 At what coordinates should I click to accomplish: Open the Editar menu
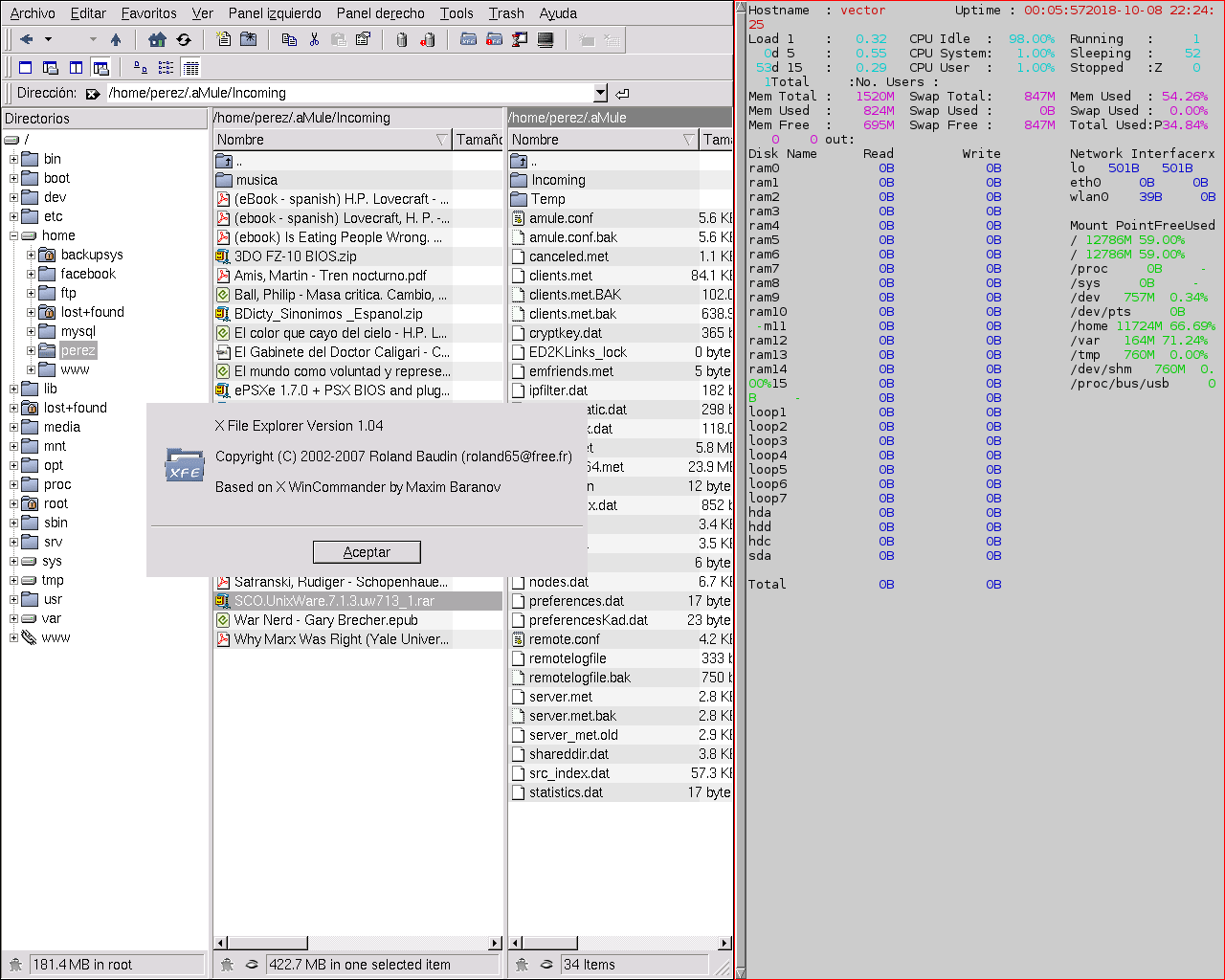coord(88,13)
